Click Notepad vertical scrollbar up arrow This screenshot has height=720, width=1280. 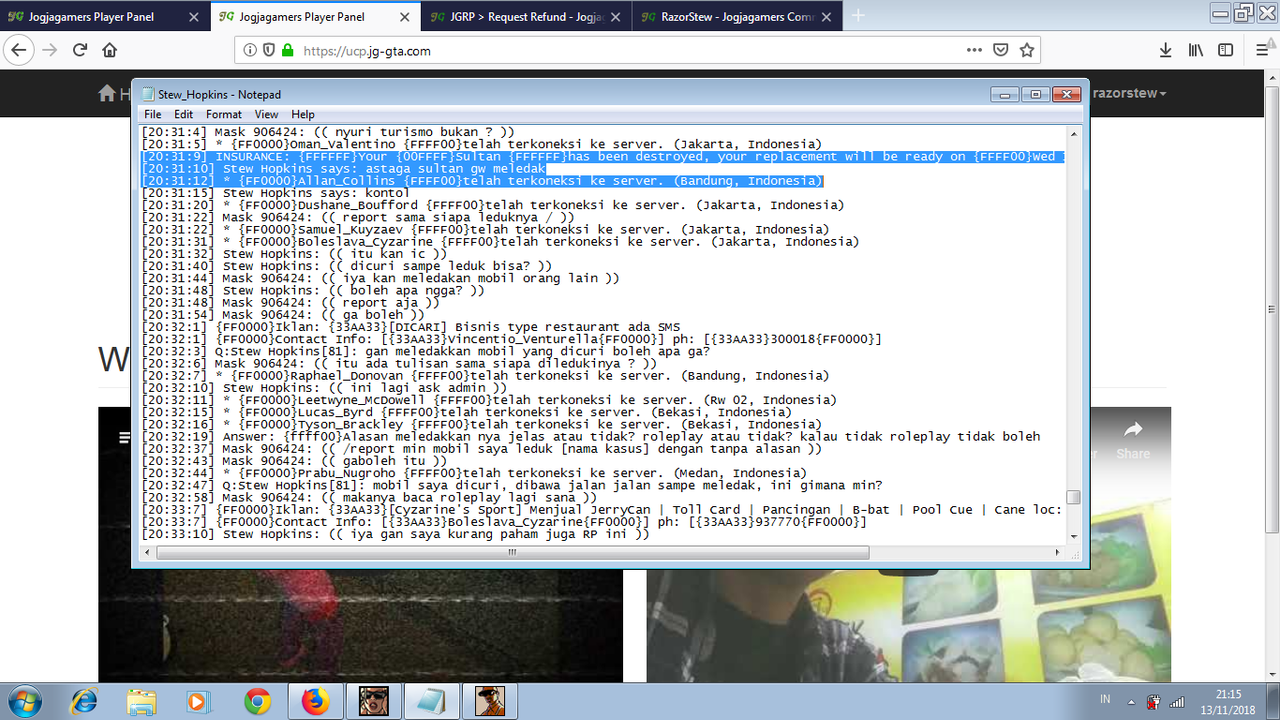(x=1073, y=134)
